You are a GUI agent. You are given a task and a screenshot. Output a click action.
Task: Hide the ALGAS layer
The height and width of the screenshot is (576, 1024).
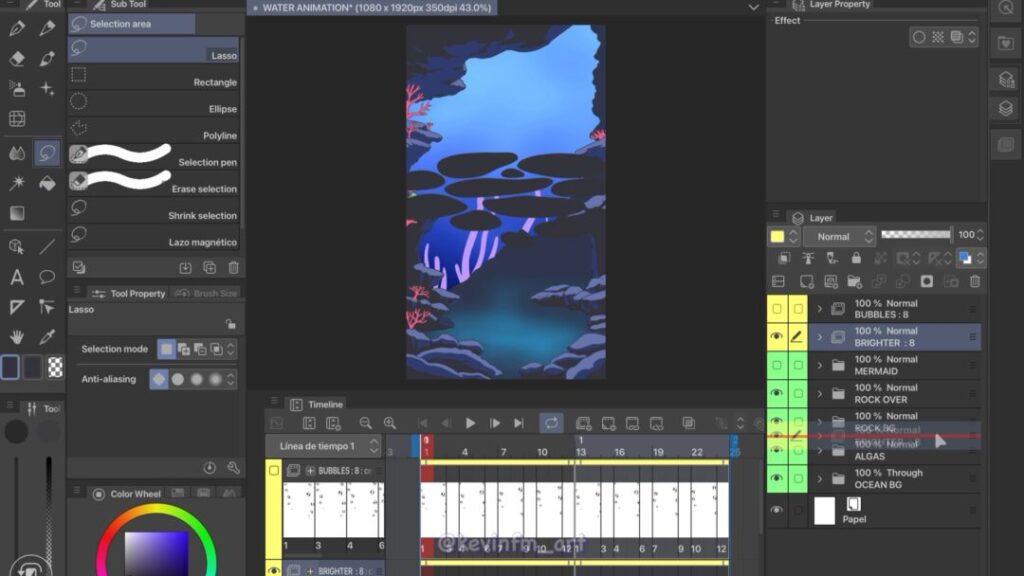tap(776, 451)
